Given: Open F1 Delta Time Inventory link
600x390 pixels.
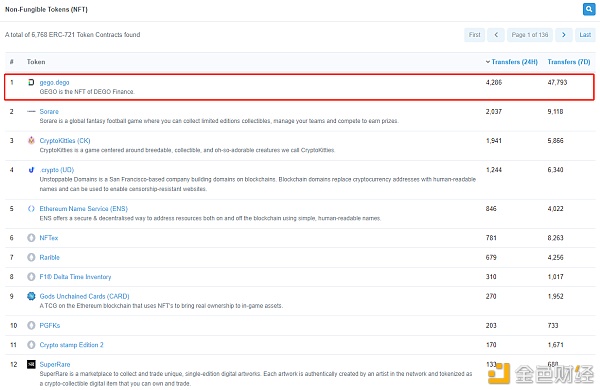Looking at the screenshot, I should [x=75, y=277].
